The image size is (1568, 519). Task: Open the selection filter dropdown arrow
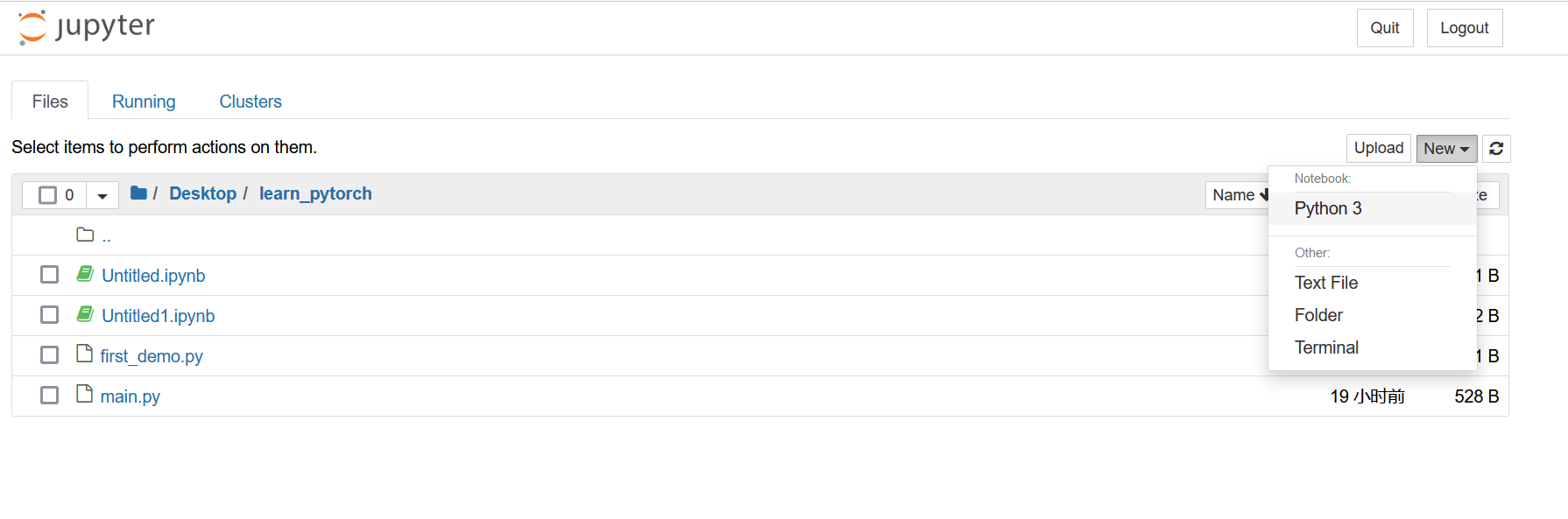point(102,194)
